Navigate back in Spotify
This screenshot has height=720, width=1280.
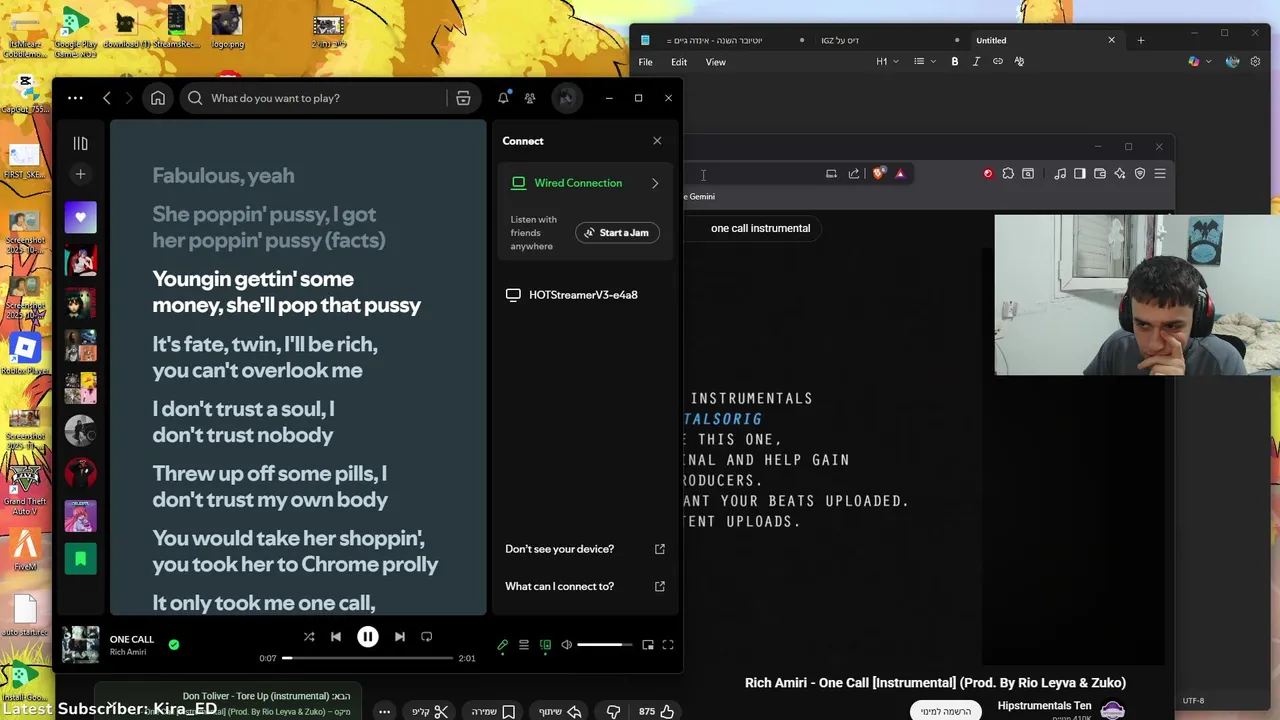click(107, 98)
